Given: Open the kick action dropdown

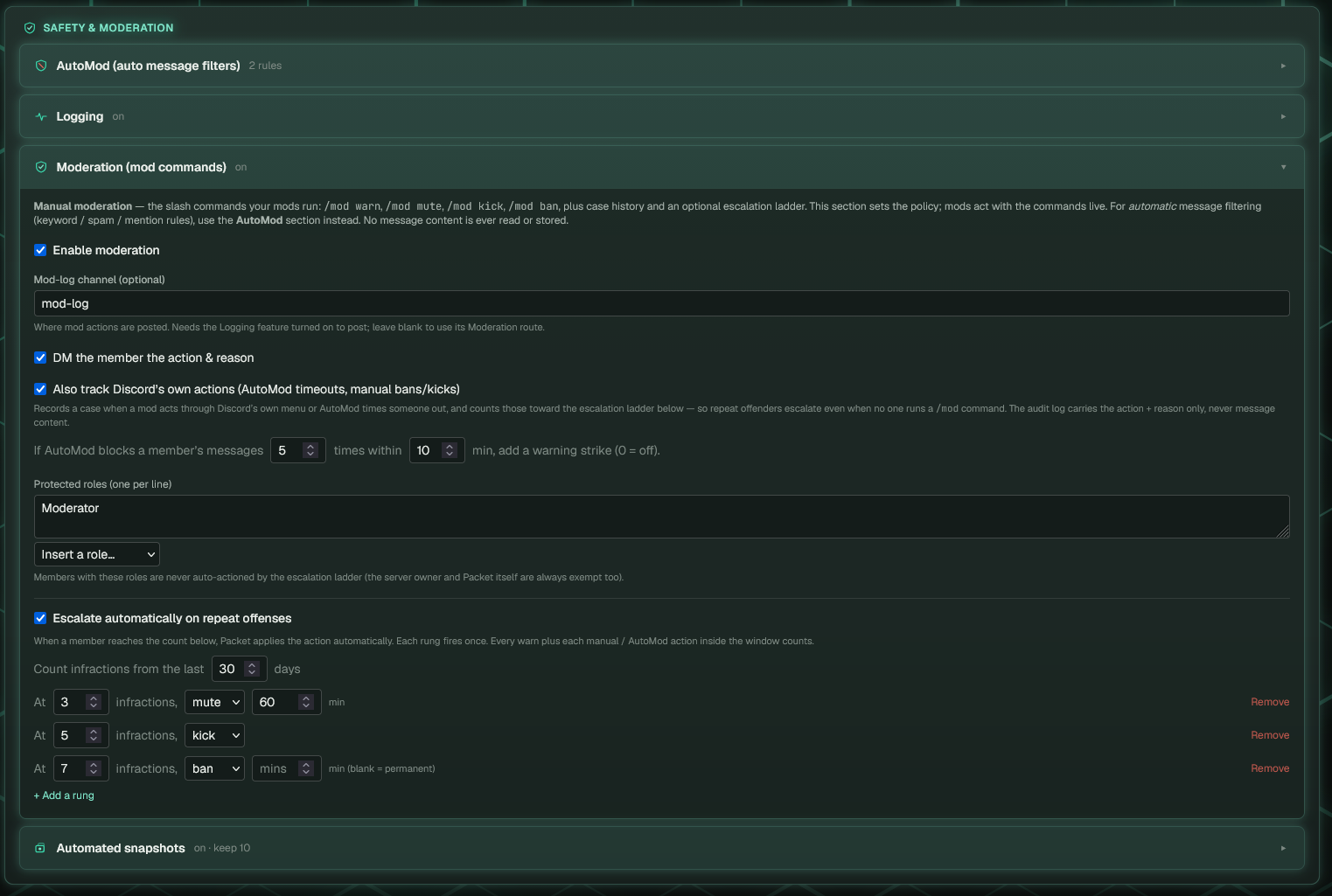Looking at the screenshot, I should [x=214, y=735].
